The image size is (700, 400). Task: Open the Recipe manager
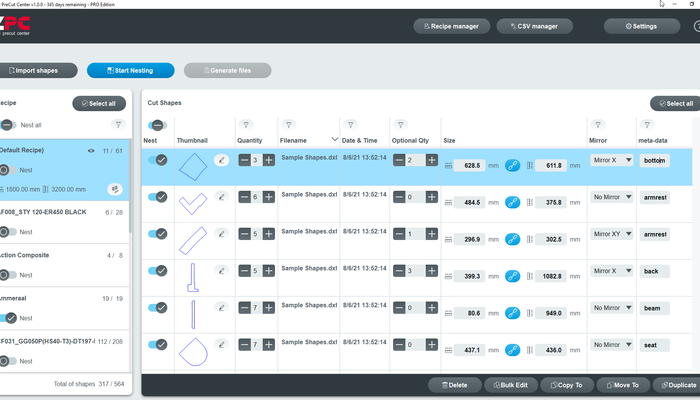451,26
